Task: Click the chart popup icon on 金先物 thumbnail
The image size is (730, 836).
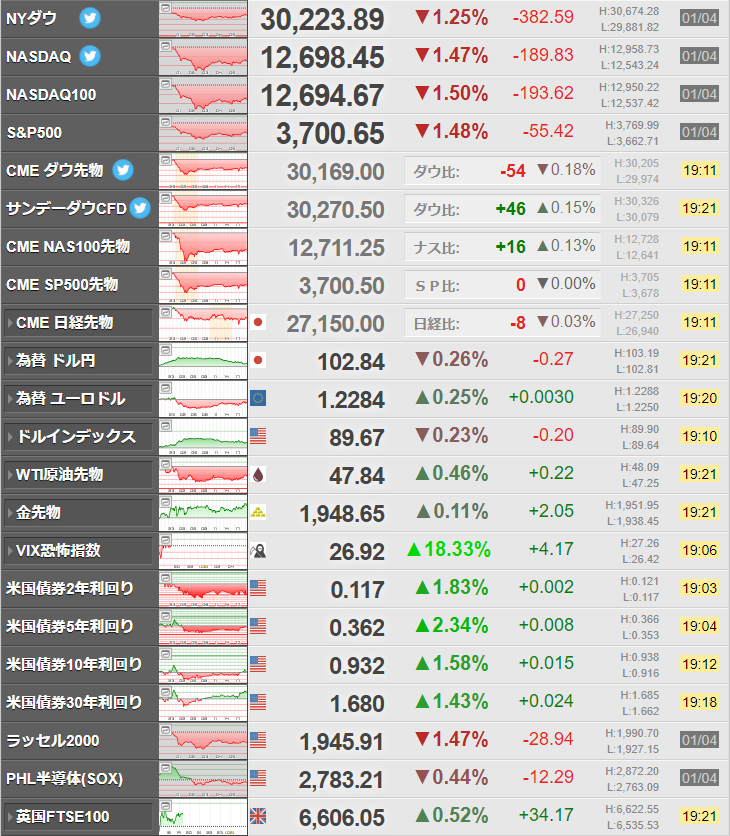Action: tap(166, 502)
